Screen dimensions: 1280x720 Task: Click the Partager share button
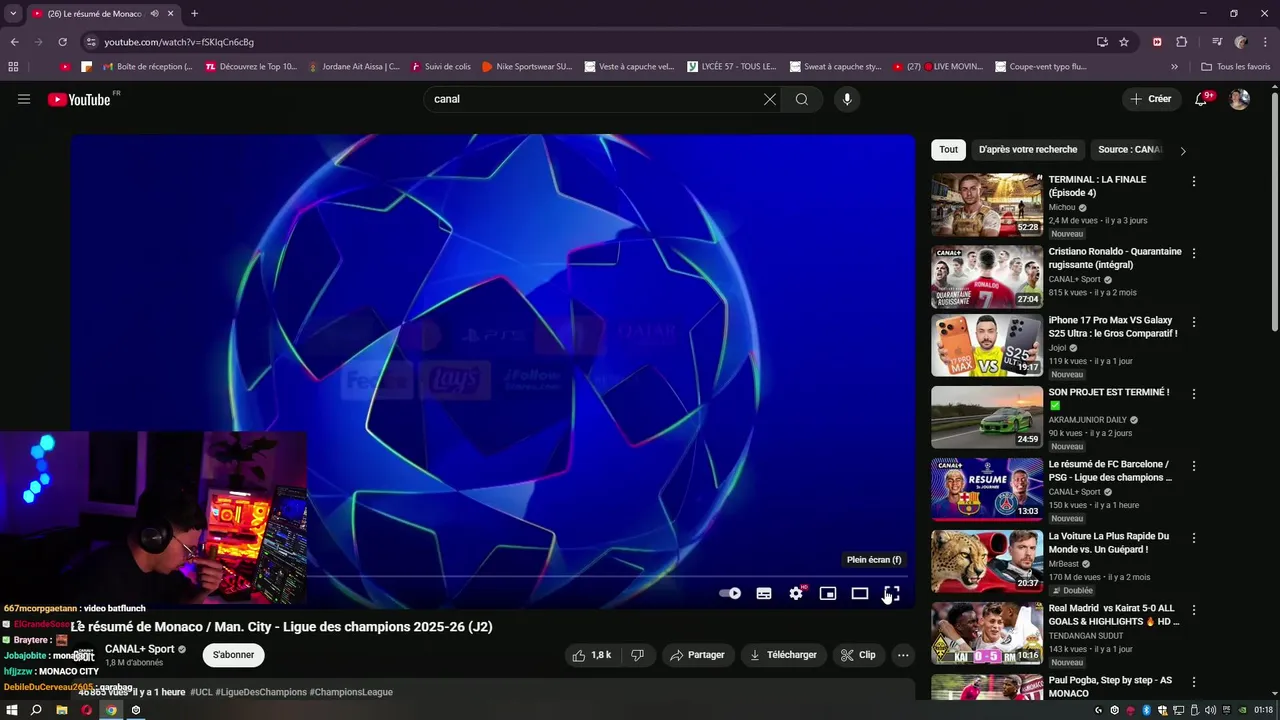click(x=697, y=655)
